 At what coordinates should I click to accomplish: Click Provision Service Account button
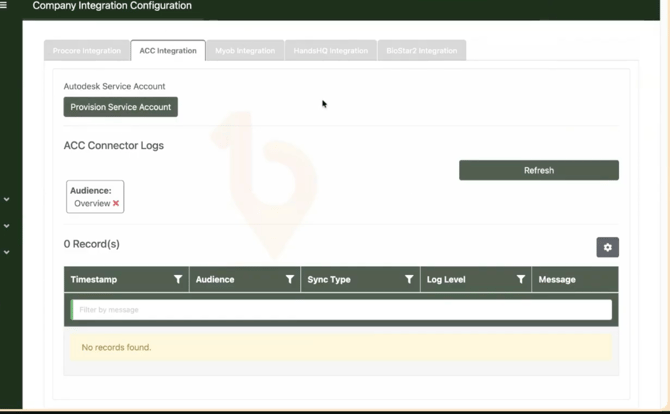120,107
